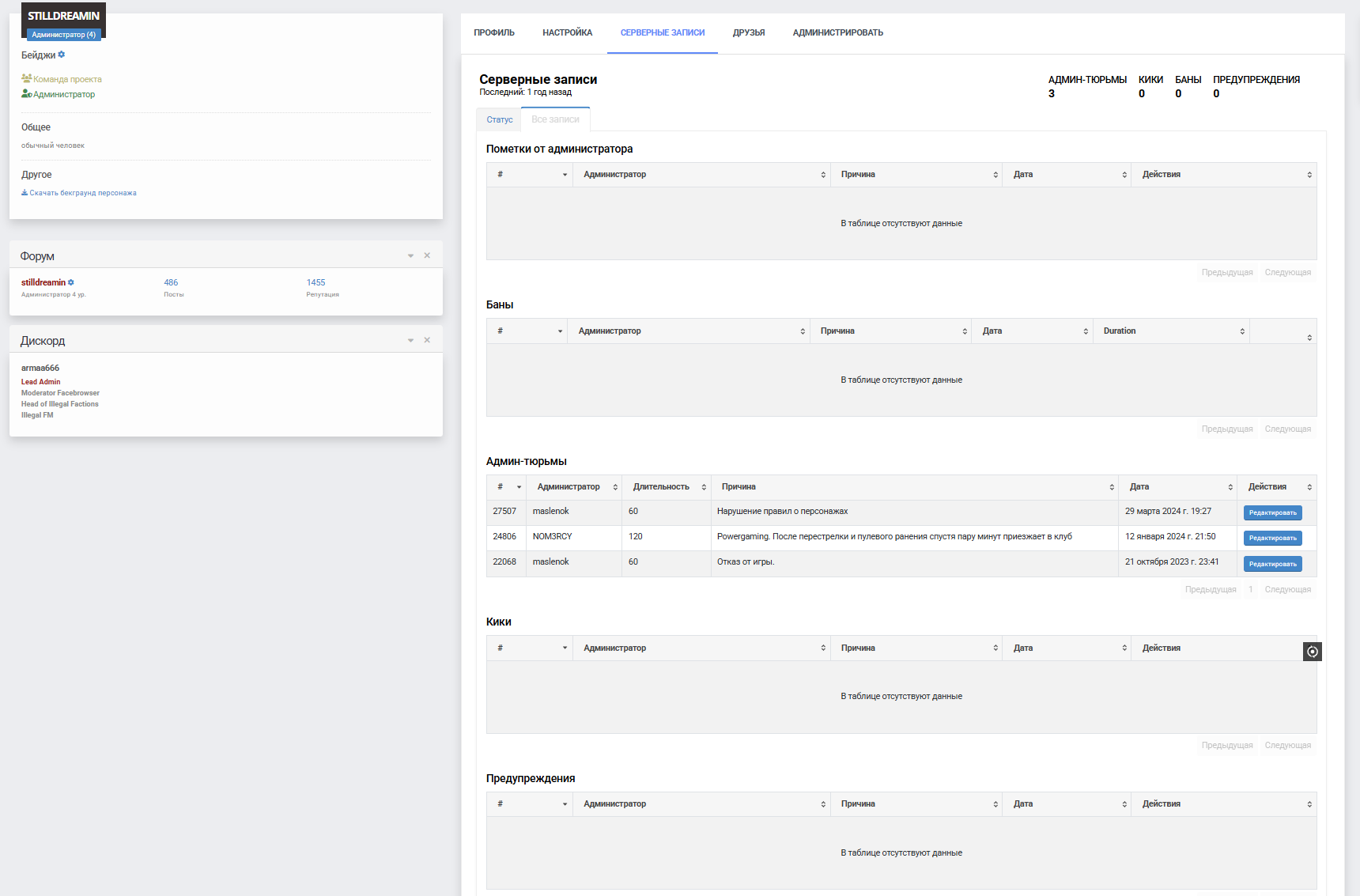Show the Все записи sub-tab
The width and height of the screenshot is (1360, 896).
point(555,119)
